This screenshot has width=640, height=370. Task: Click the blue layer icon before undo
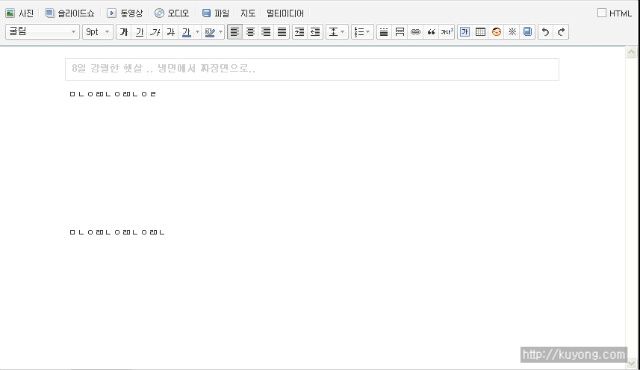pos(527,32)
